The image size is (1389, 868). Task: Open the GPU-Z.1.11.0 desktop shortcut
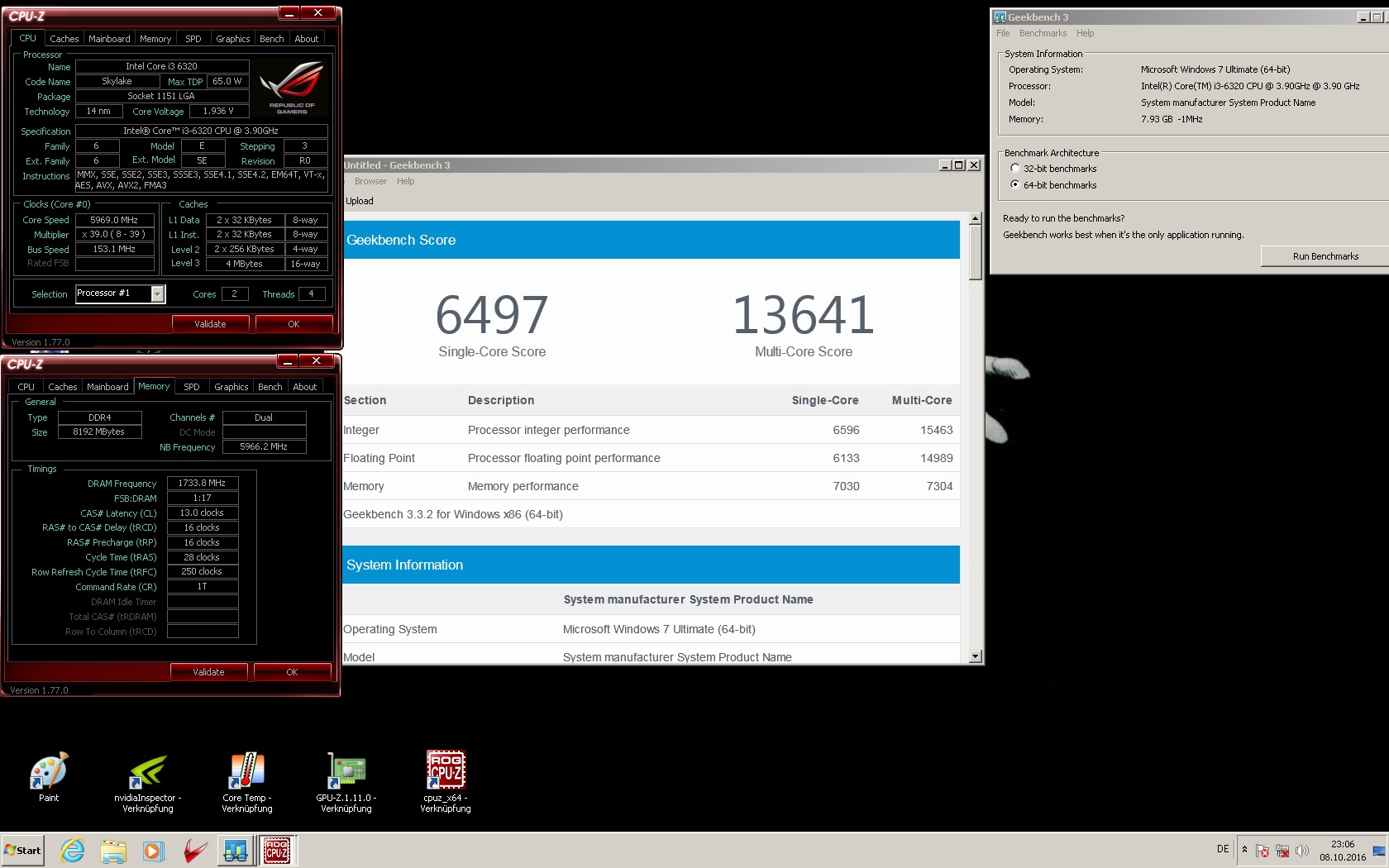point(346,783)
